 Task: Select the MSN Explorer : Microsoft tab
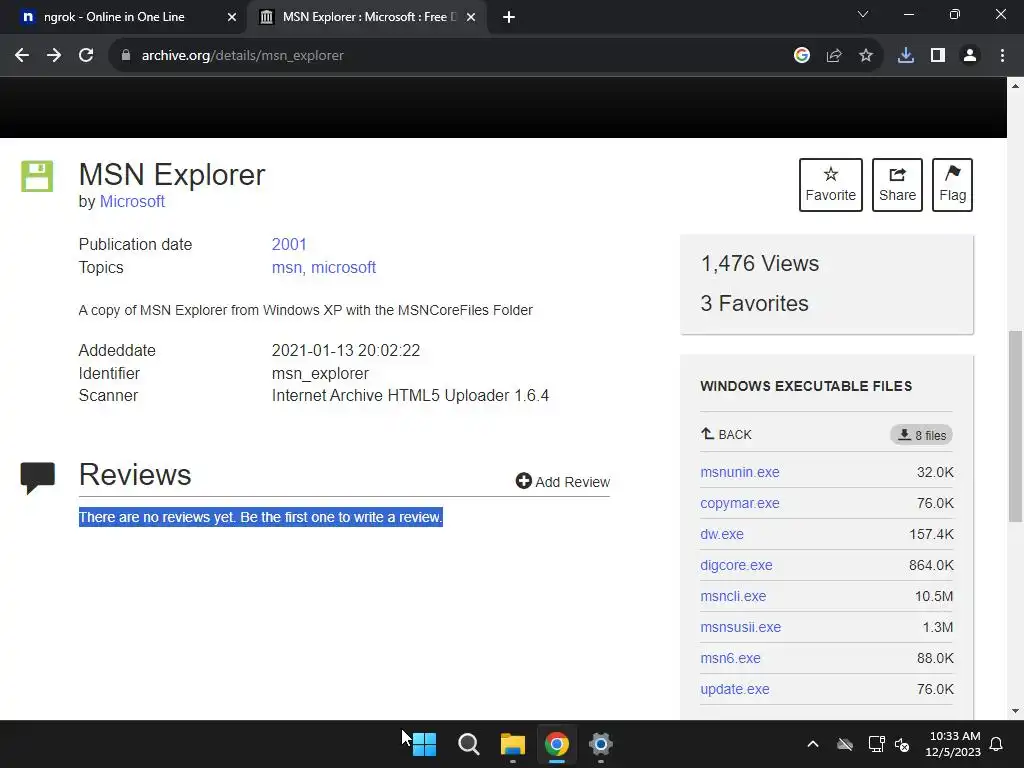coord(369,17)
